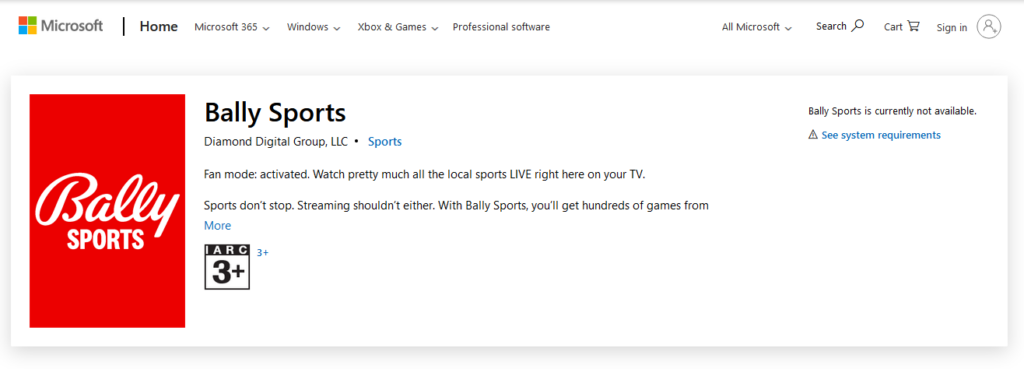Expand the Microsoft 365 menu
Image resolution: width=1024 pixels, height=369 pixels.
point(232,27)
